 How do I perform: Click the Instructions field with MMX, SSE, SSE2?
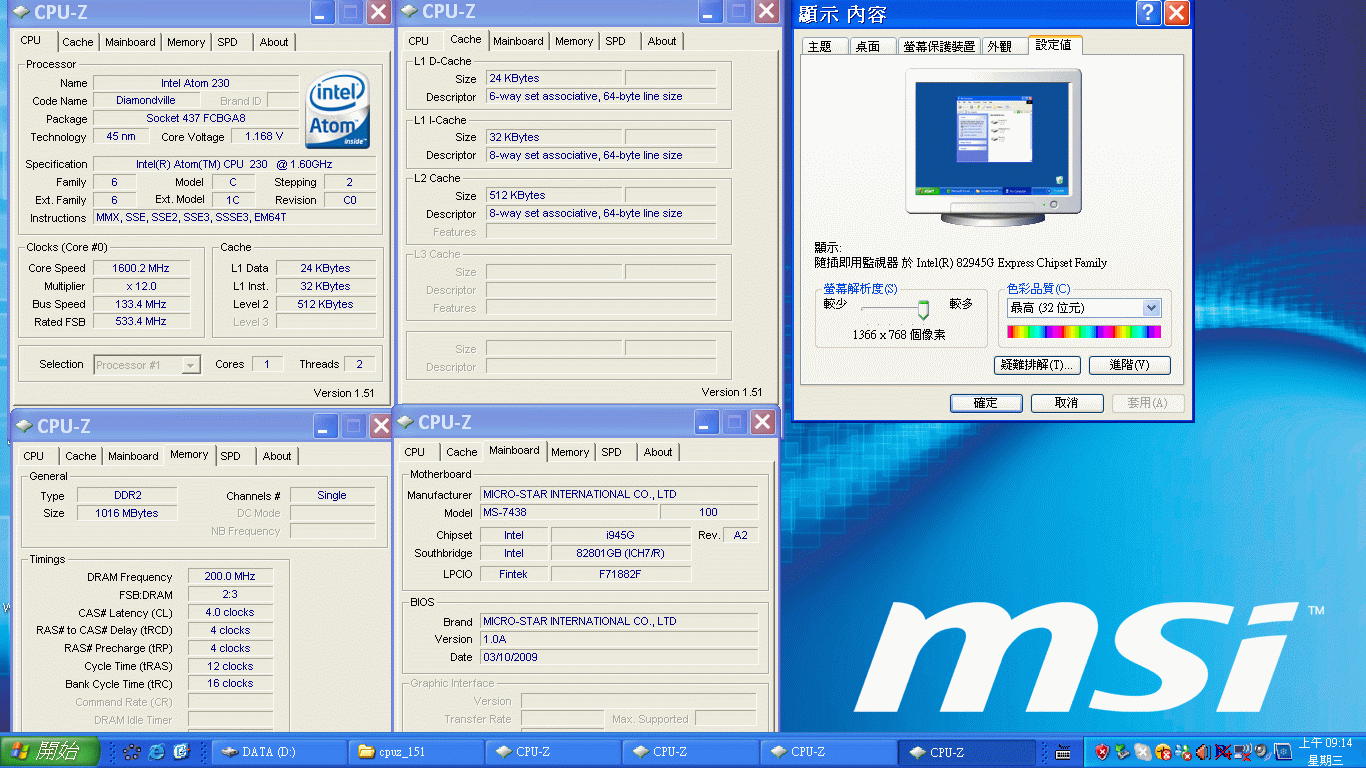235,217
